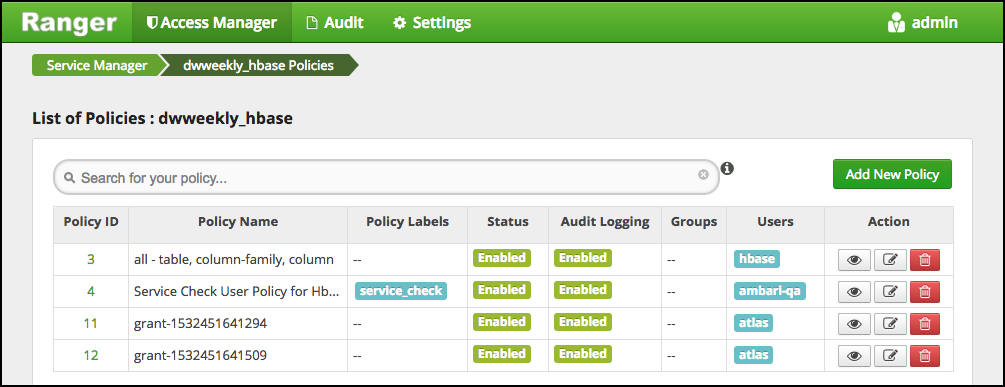Open policy ID 11 link
This screenshot has height=387, width=1005.
(91, 324)
